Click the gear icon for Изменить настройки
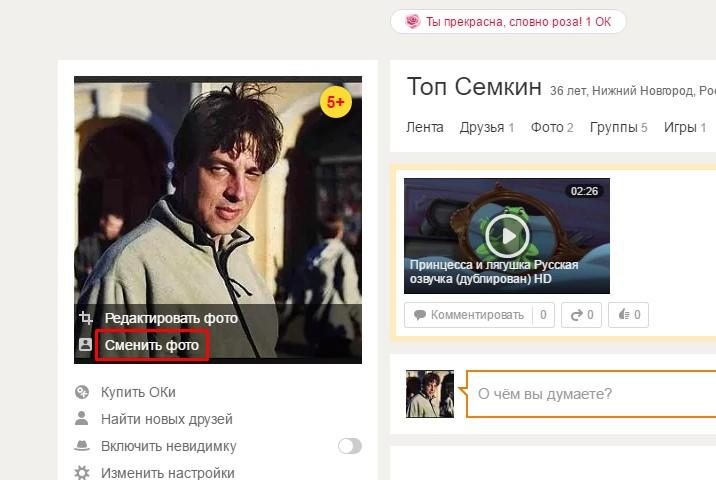Screen dimensions: 716x480 pyautogui.click(x=82, y=472)
